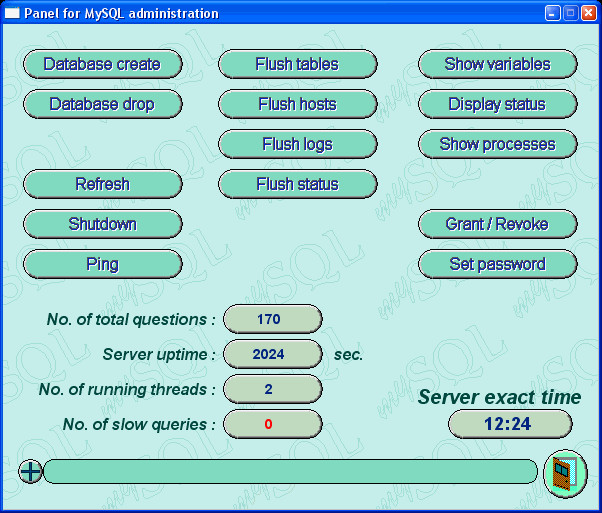602x513 pixels.
Task: Click the title bar window icon
Action: 12,13
